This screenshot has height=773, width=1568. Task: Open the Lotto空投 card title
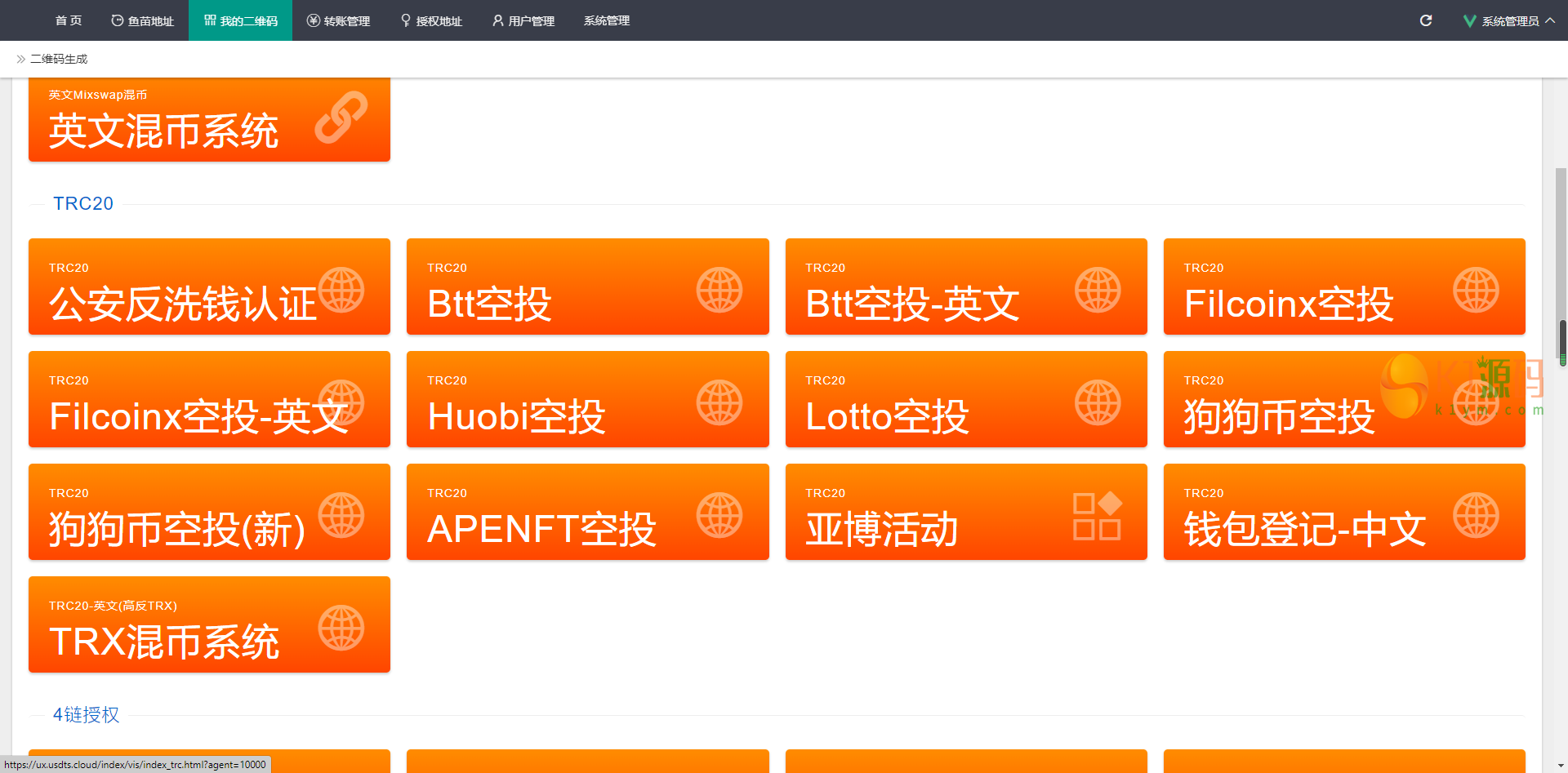pyautogui.click(x=888, y=417)
